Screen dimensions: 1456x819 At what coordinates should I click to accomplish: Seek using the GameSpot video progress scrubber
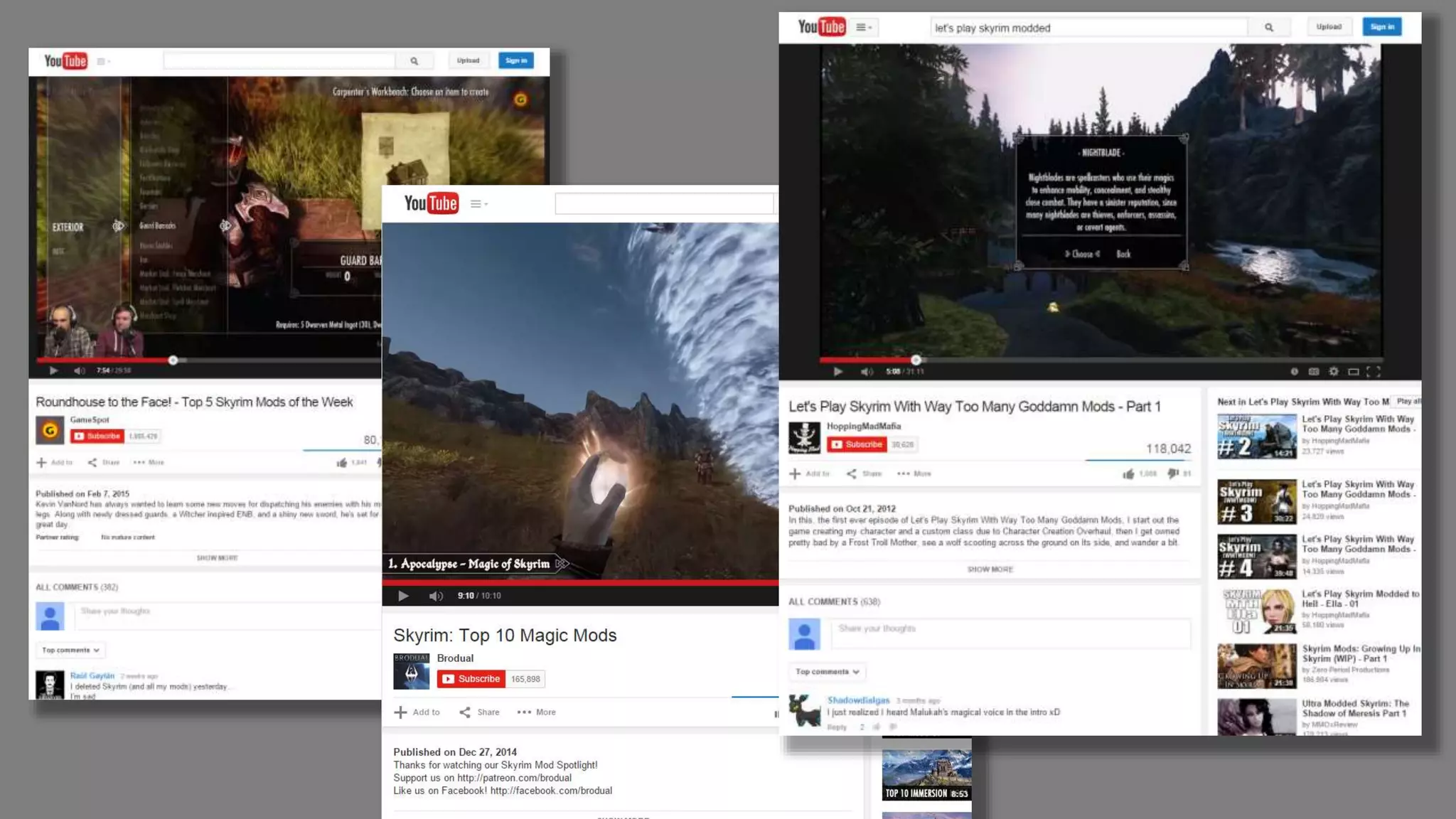pos(173,360)
